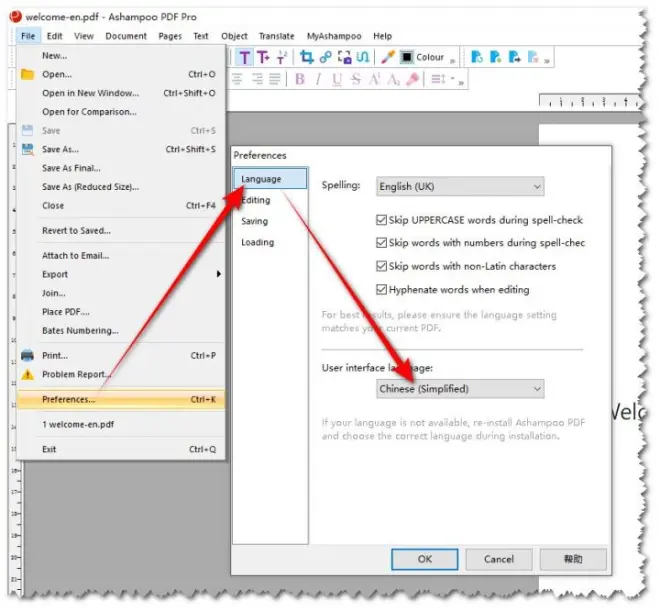
Task: Expand the formatting toolbar overflow chevron
Action: [x=461, y=83]
